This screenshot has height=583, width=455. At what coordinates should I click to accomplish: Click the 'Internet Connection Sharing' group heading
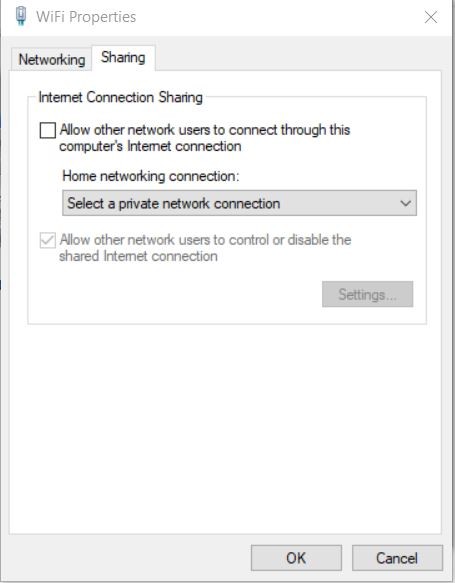(120, 97)
